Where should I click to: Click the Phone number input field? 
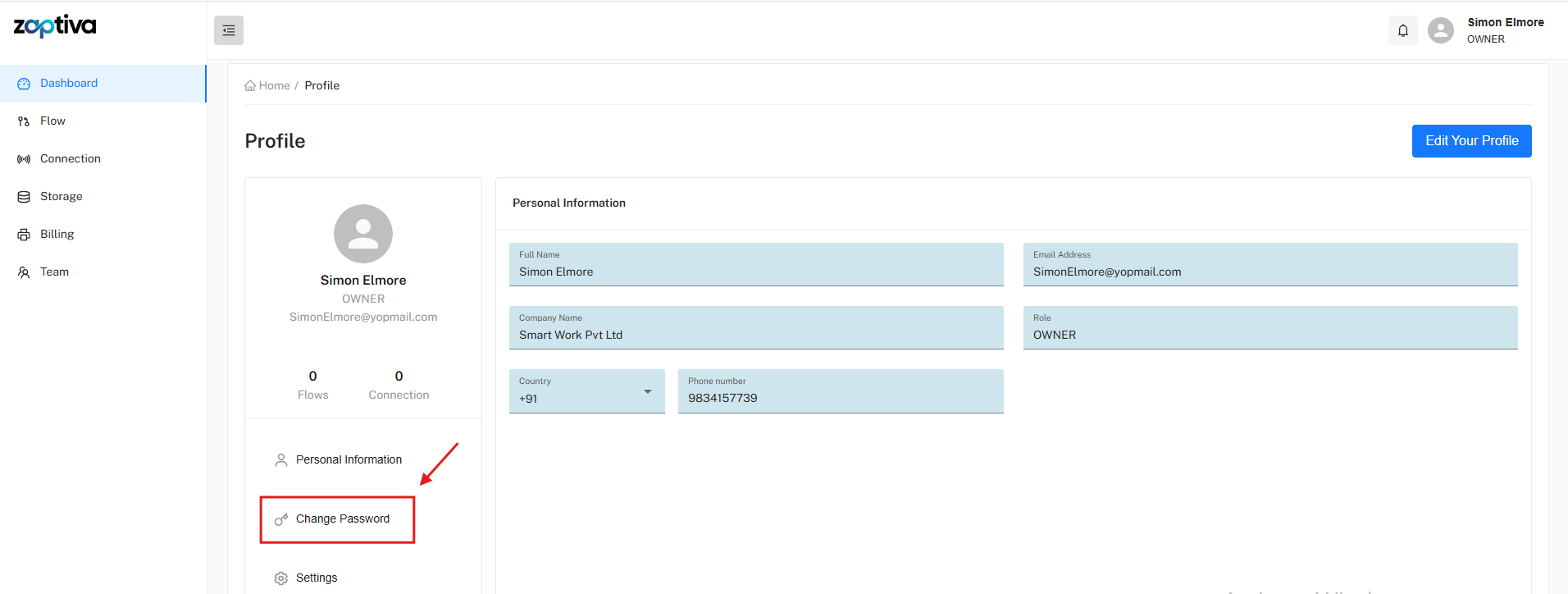[840, 398]
